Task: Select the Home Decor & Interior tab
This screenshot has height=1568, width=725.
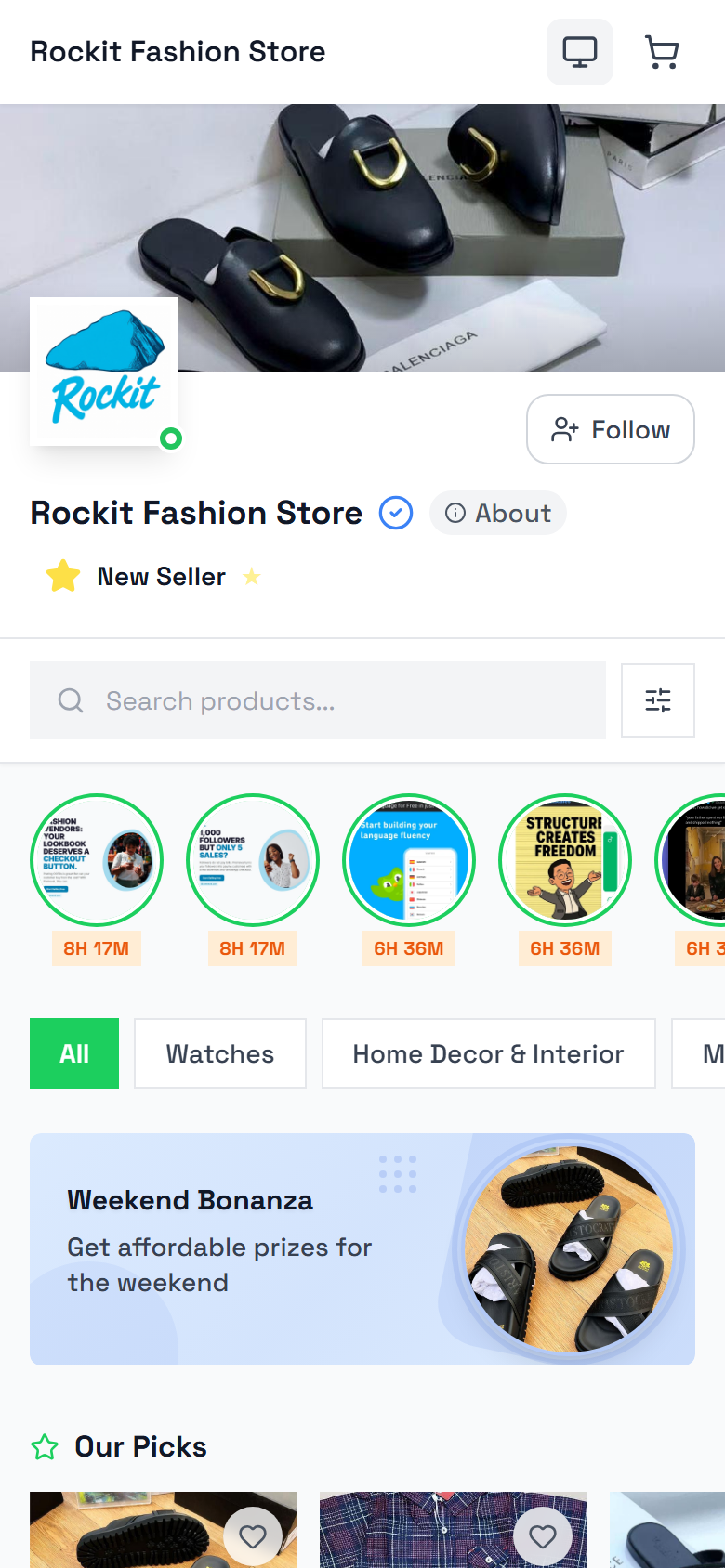Action: (x=488, y=1053)
